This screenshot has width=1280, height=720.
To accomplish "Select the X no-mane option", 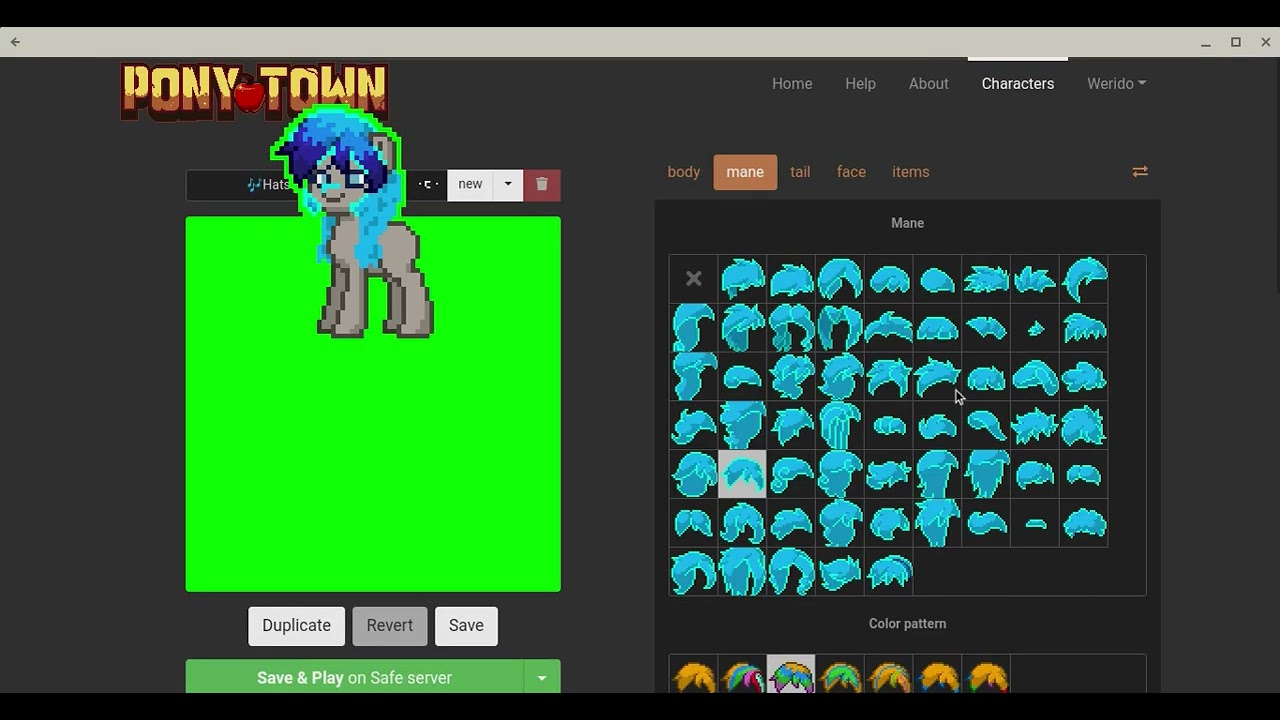I will (x=694, y=279).
